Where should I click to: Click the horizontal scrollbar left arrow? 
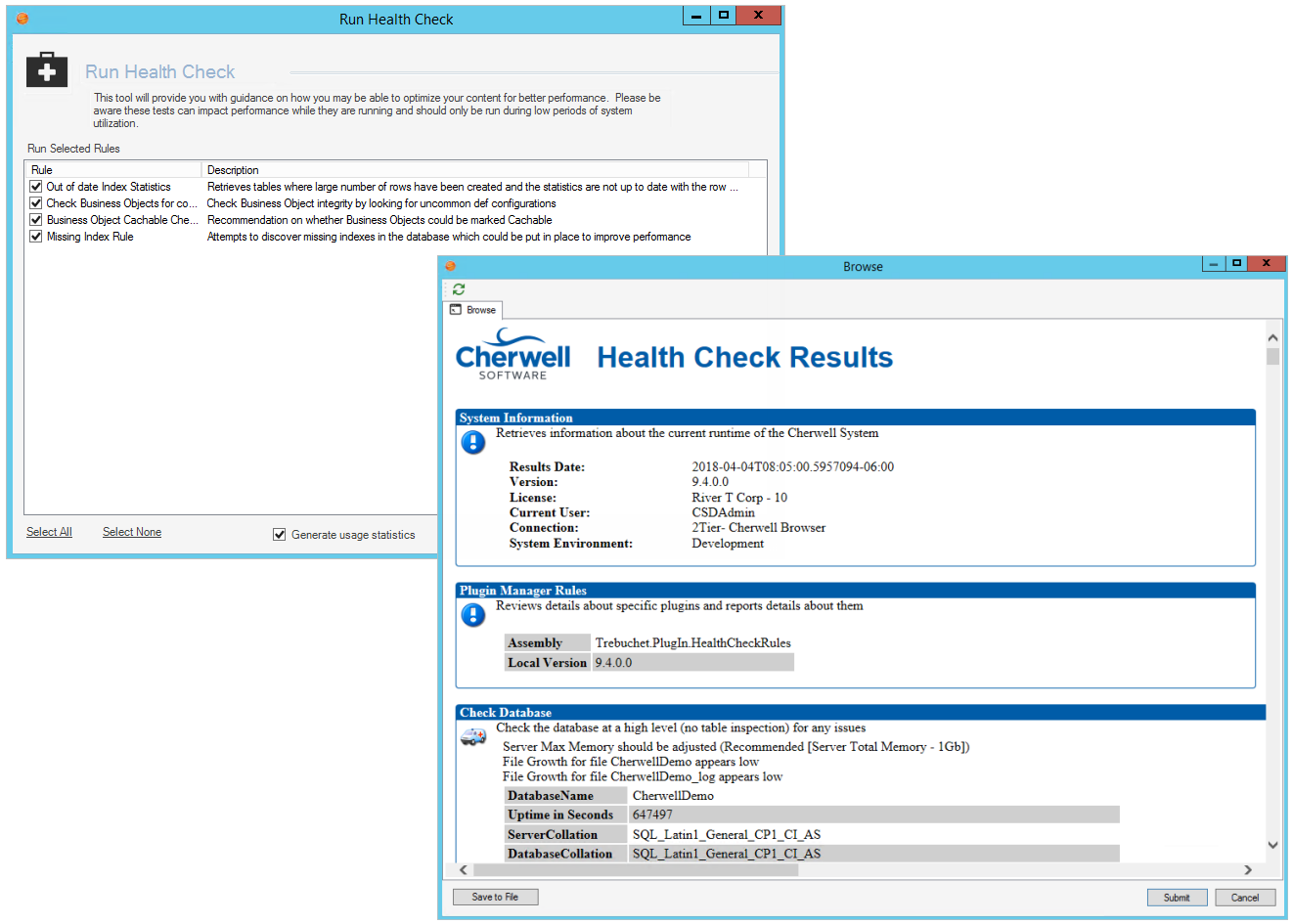[464, 869]
